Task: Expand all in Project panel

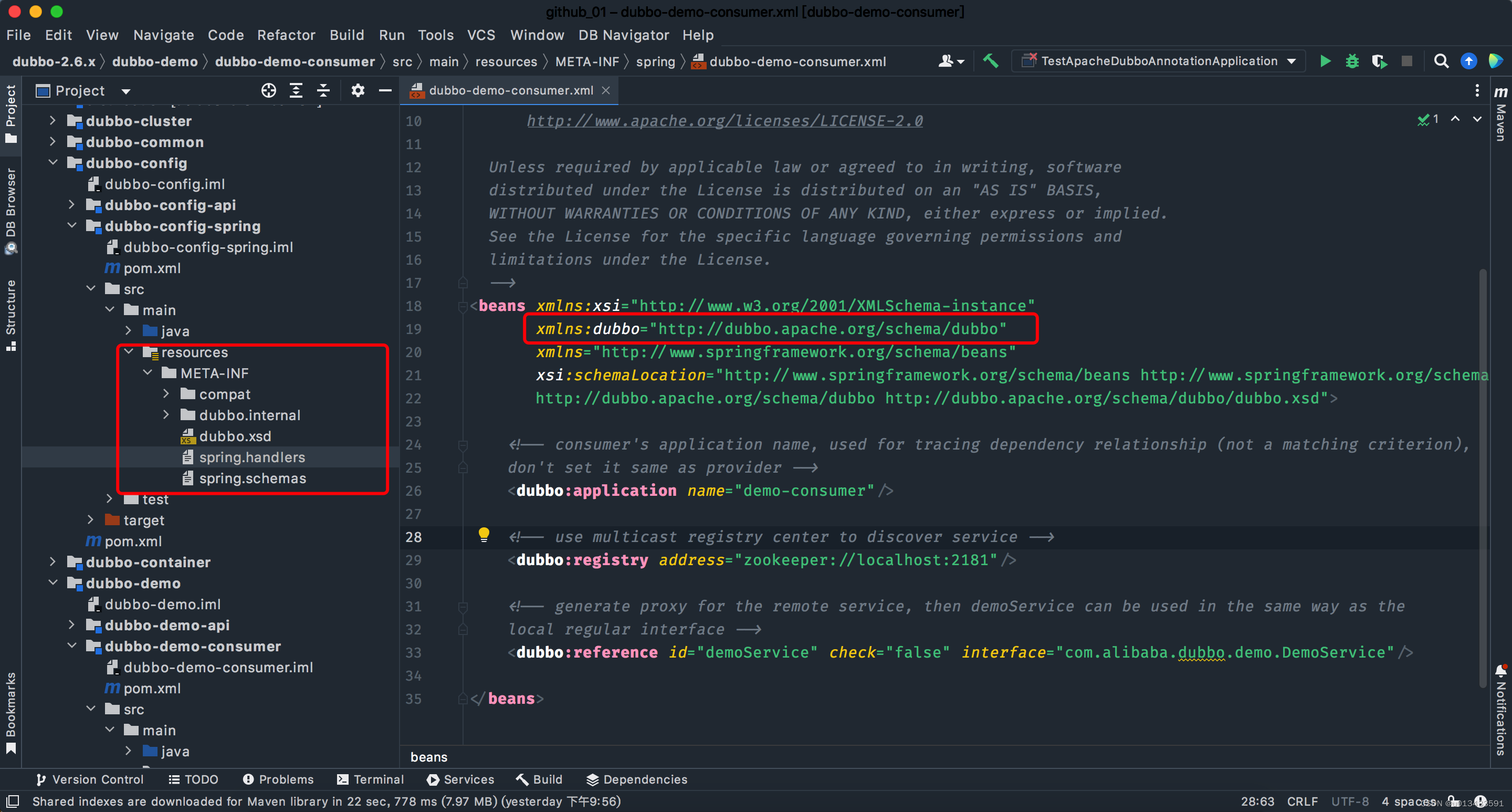Action: click(x=296, y=90)
